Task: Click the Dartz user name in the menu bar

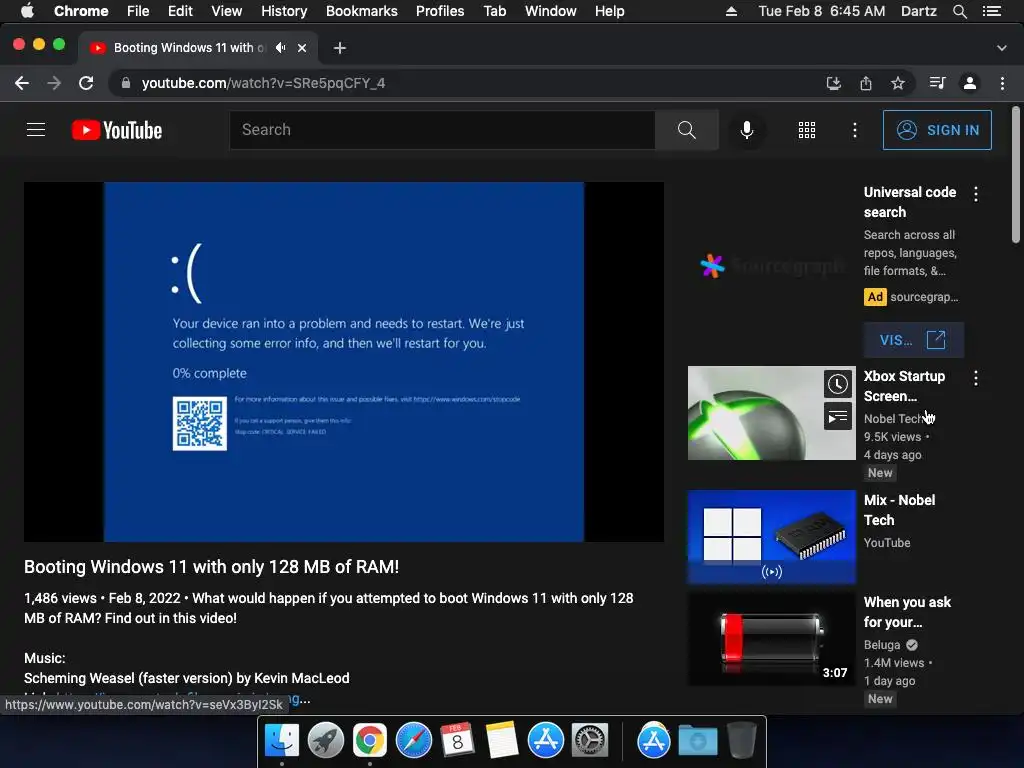Action: click(918, 11)
